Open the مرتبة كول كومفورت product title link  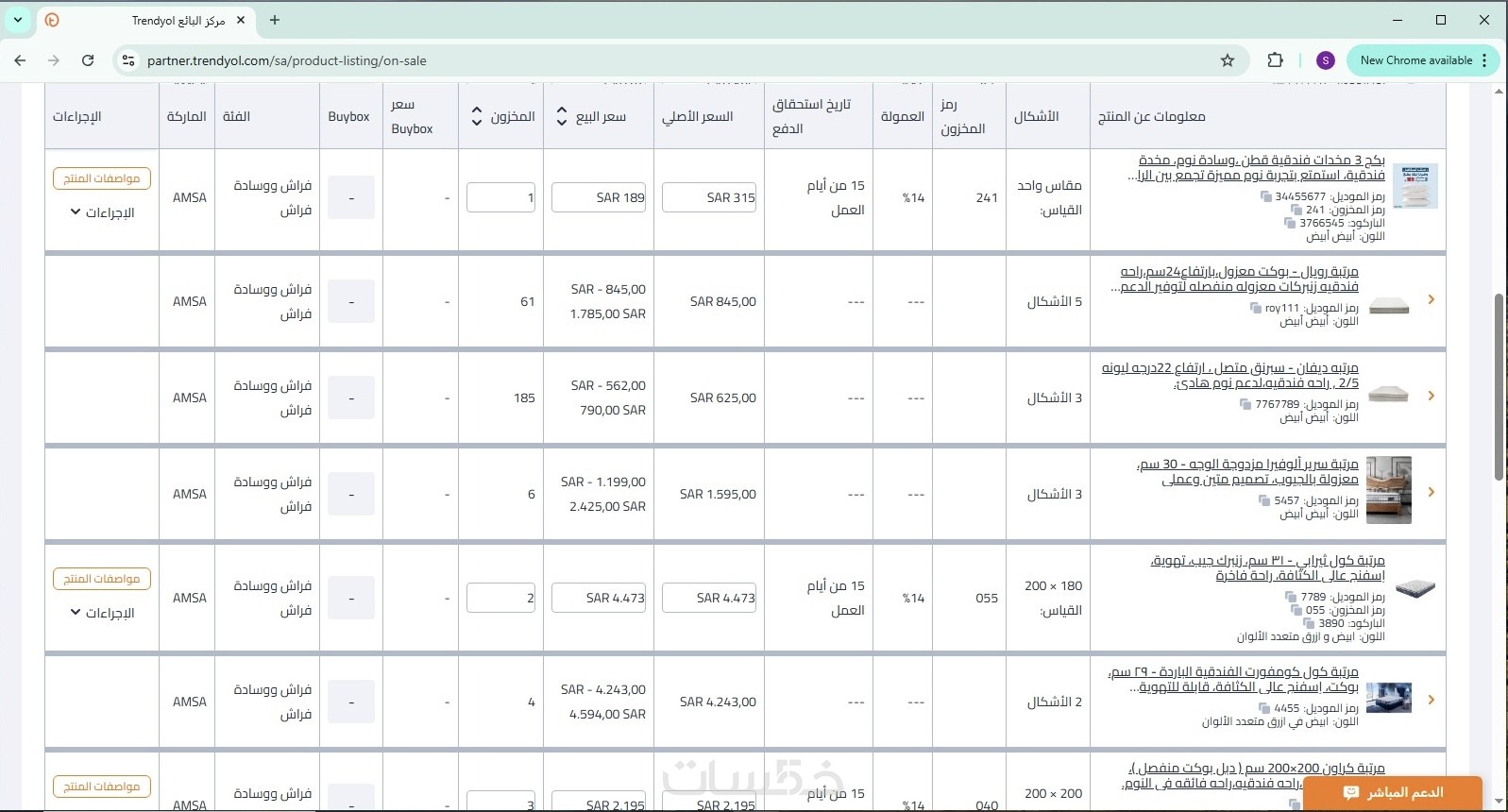(1233, 679)
